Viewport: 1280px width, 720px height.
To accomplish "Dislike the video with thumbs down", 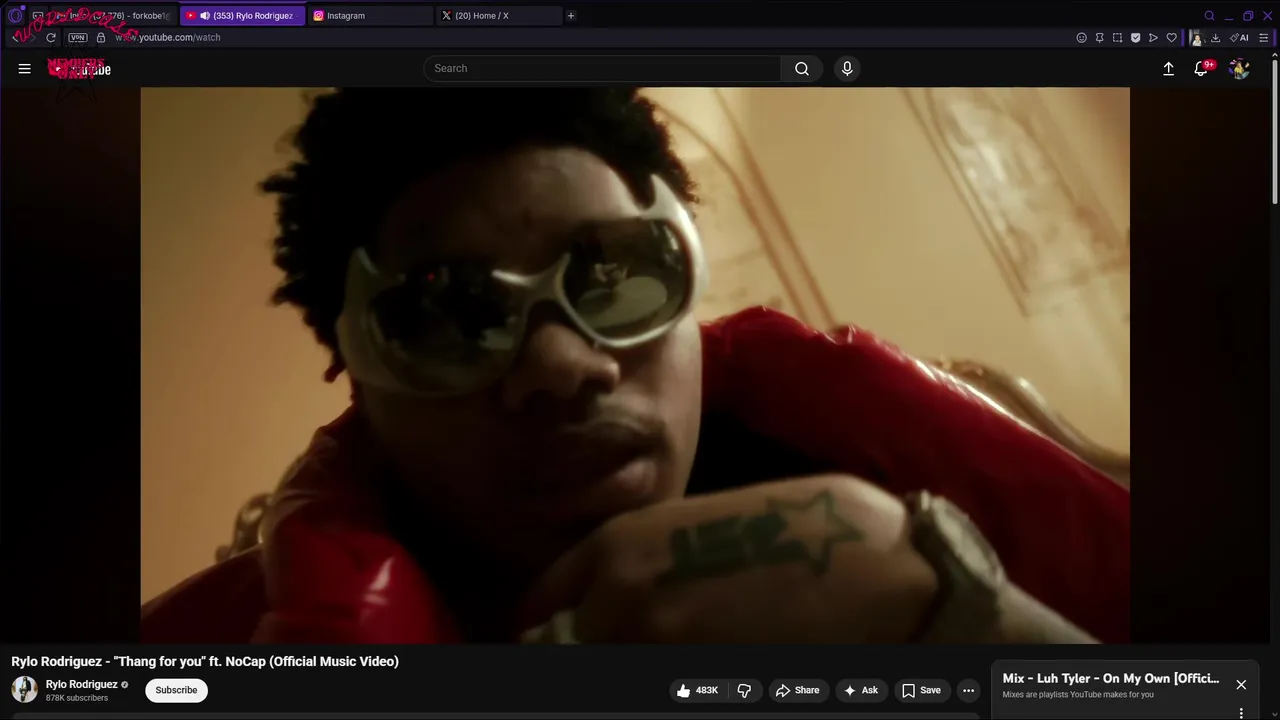I will click(744, 690).
